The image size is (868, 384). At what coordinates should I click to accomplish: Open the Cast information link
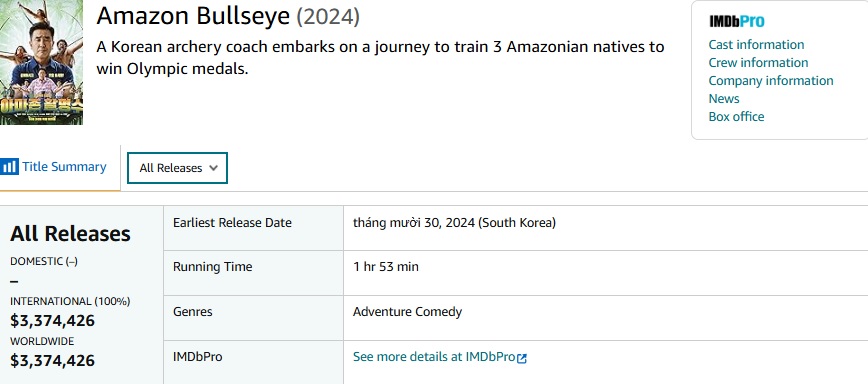pyautogui.click(x=756, y=45)
